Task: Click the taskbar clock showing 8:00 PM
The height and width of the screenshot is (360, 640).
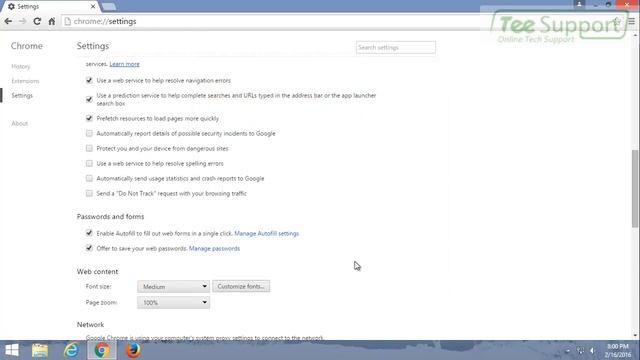Action: tap(618, 351)
